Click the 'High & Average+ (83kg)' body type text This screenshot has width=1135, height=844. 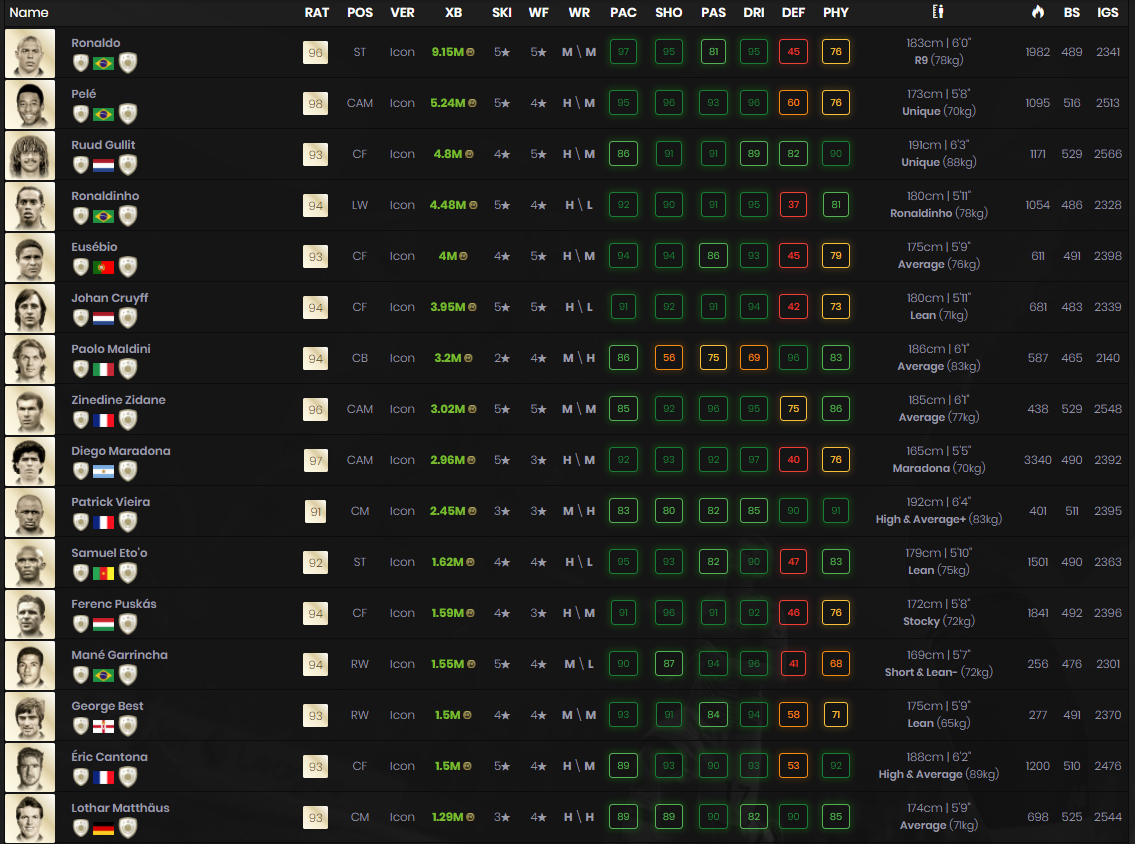[939, 520]
